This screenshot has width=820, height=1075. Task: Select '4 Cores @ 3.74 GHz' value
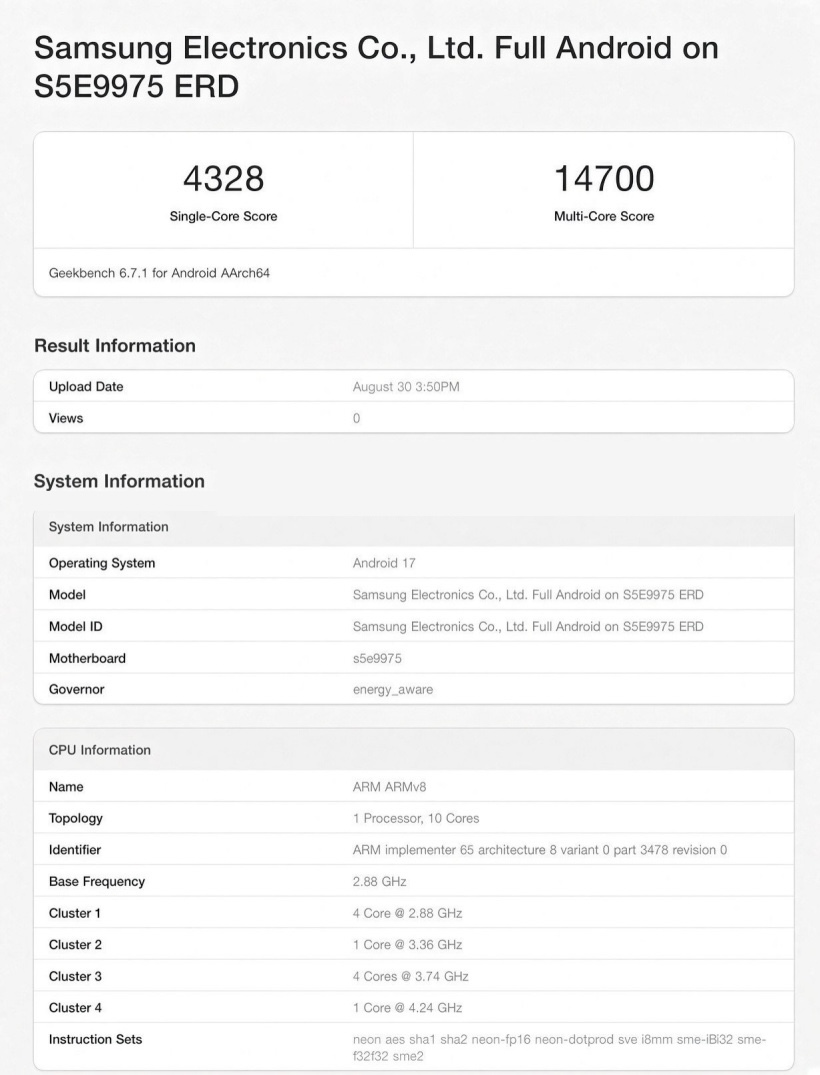(411, 976)
